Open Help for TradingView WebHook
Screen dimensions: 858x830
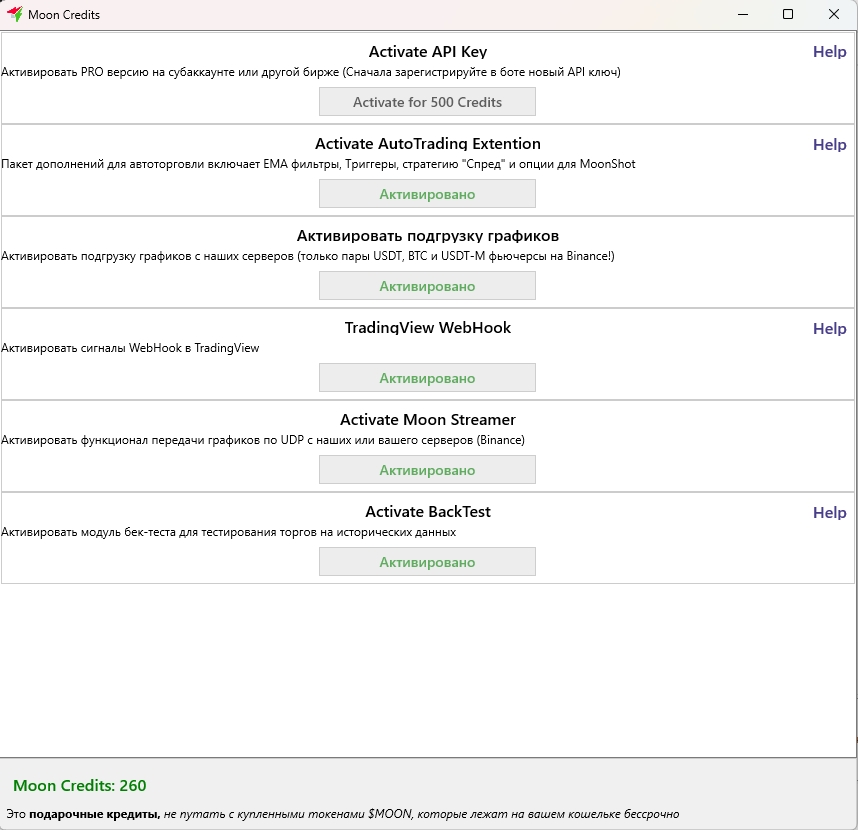coord(829,328)
